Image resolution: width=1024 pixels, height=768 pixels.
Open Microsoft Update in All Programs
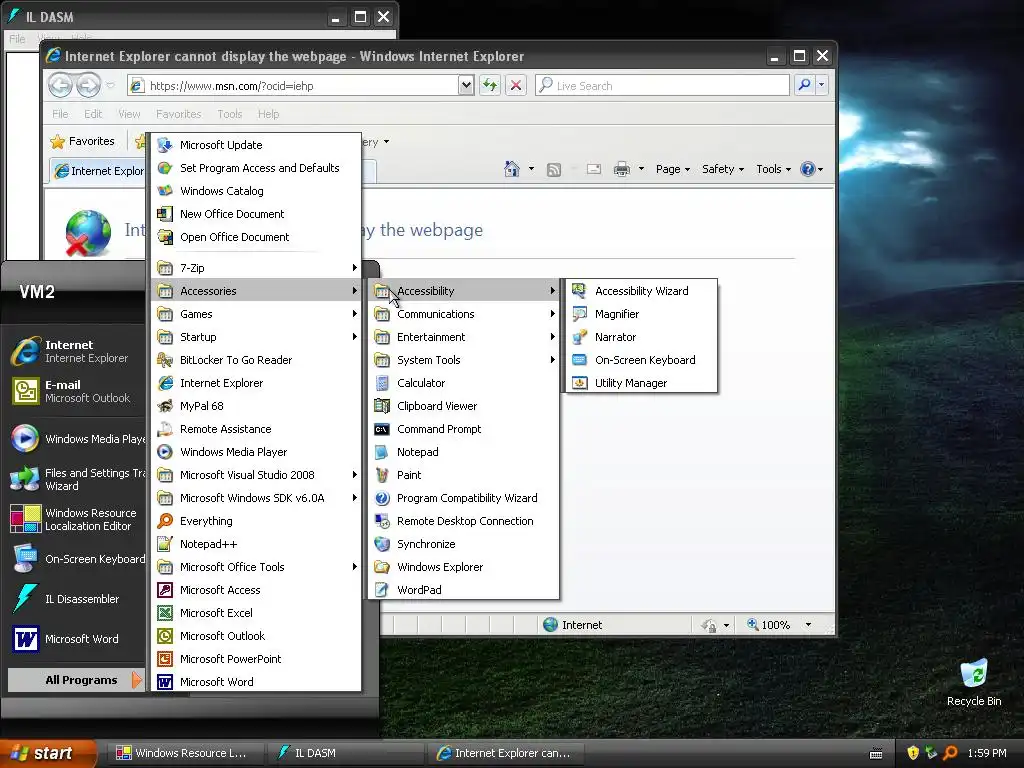[256, 145]
